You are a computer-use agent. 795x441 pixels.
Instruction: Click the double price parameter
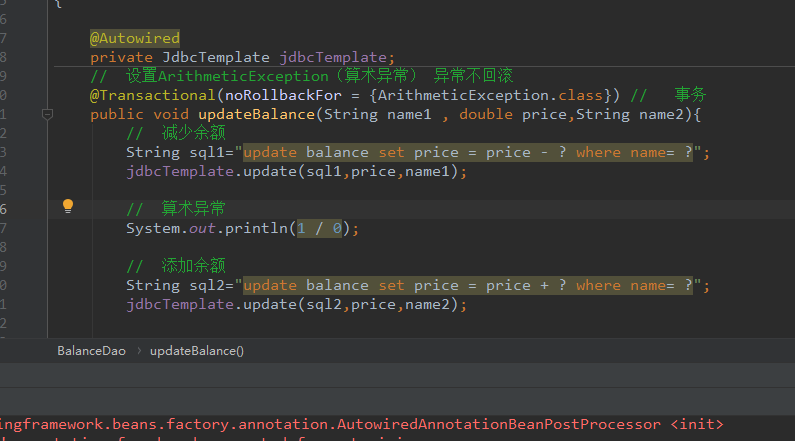click(514, 115)
